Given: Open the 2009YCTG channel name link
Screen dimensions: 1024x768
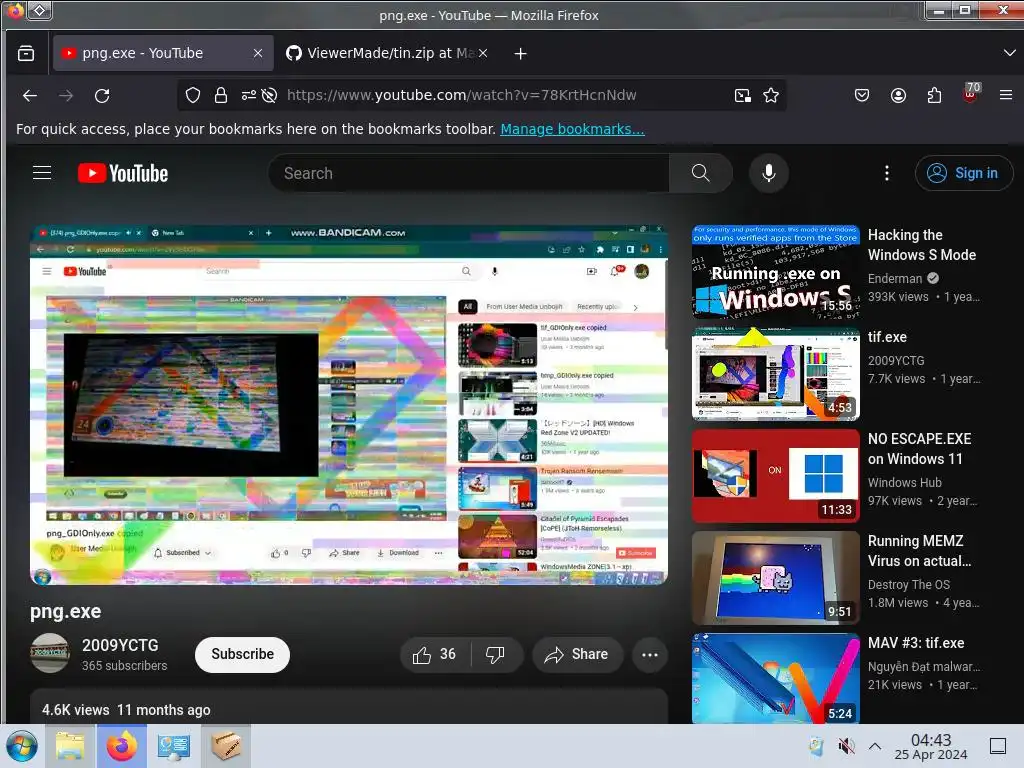Looking at the screenshot, I should click(x=120, y=645).
